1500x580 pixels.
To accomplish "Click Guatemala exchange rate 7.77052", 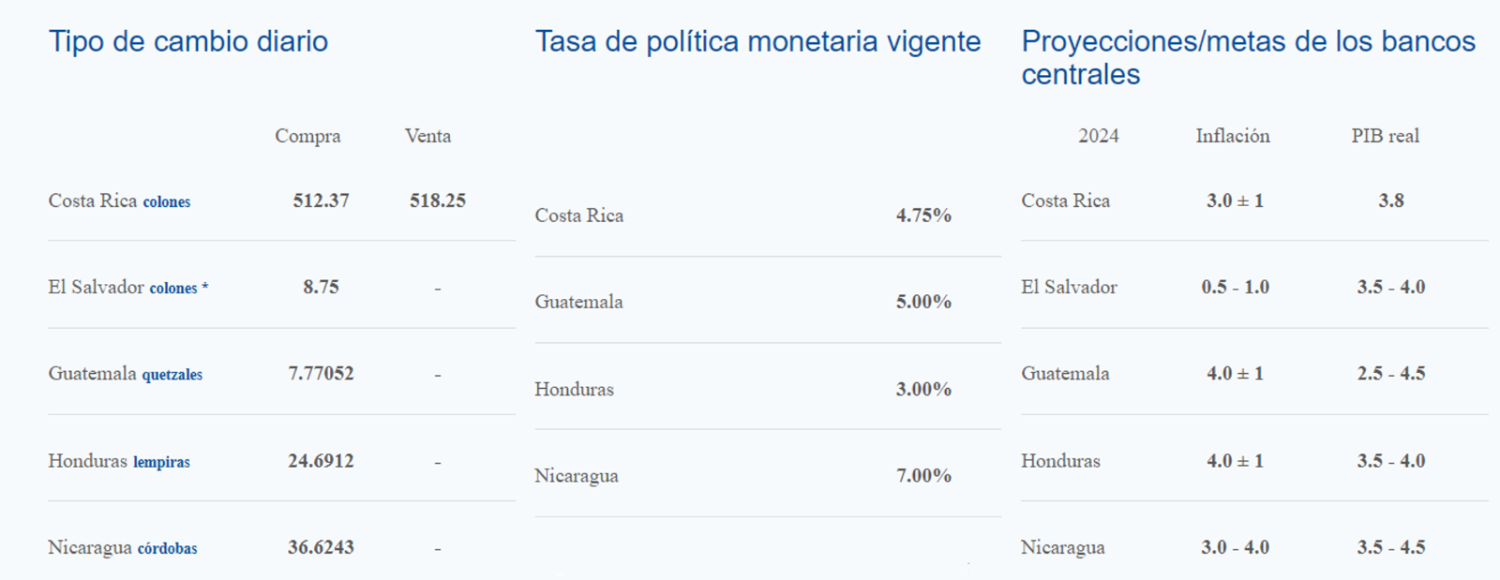I will (x=321, y=374).
